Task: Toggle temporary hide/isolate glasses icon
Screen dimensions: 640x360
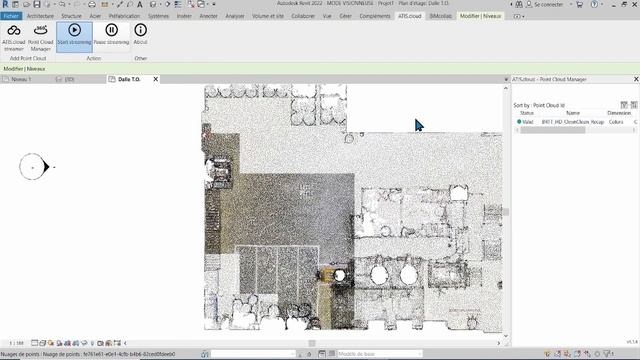Action: (x=84, y=343)
